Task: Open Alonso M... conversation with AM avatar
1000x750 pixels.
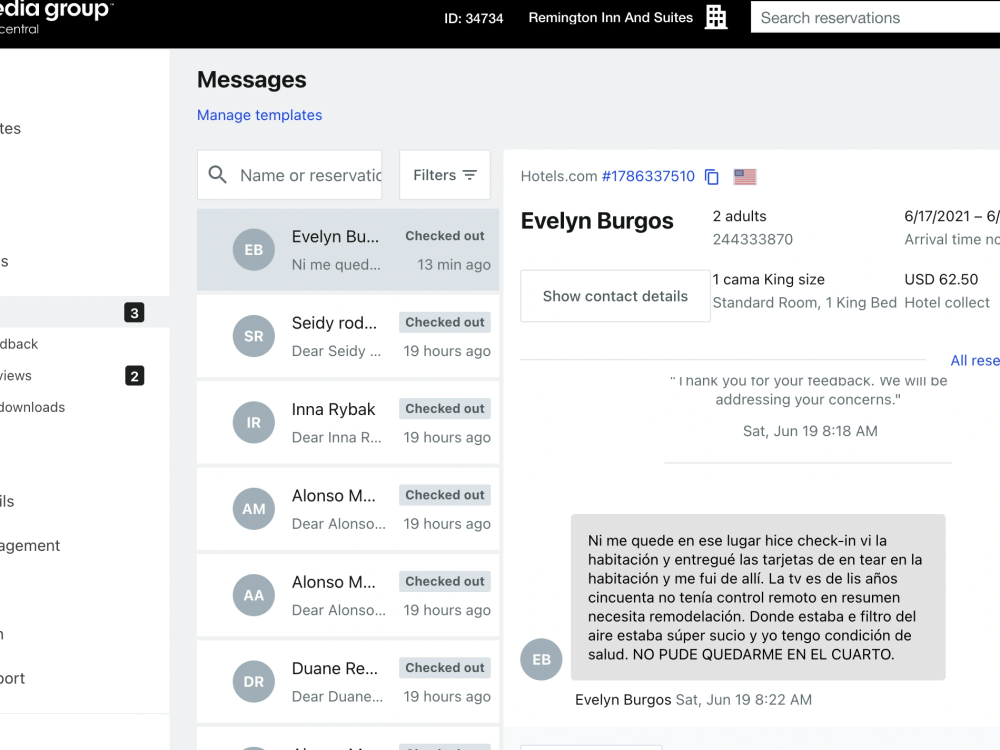Action: 348,509
